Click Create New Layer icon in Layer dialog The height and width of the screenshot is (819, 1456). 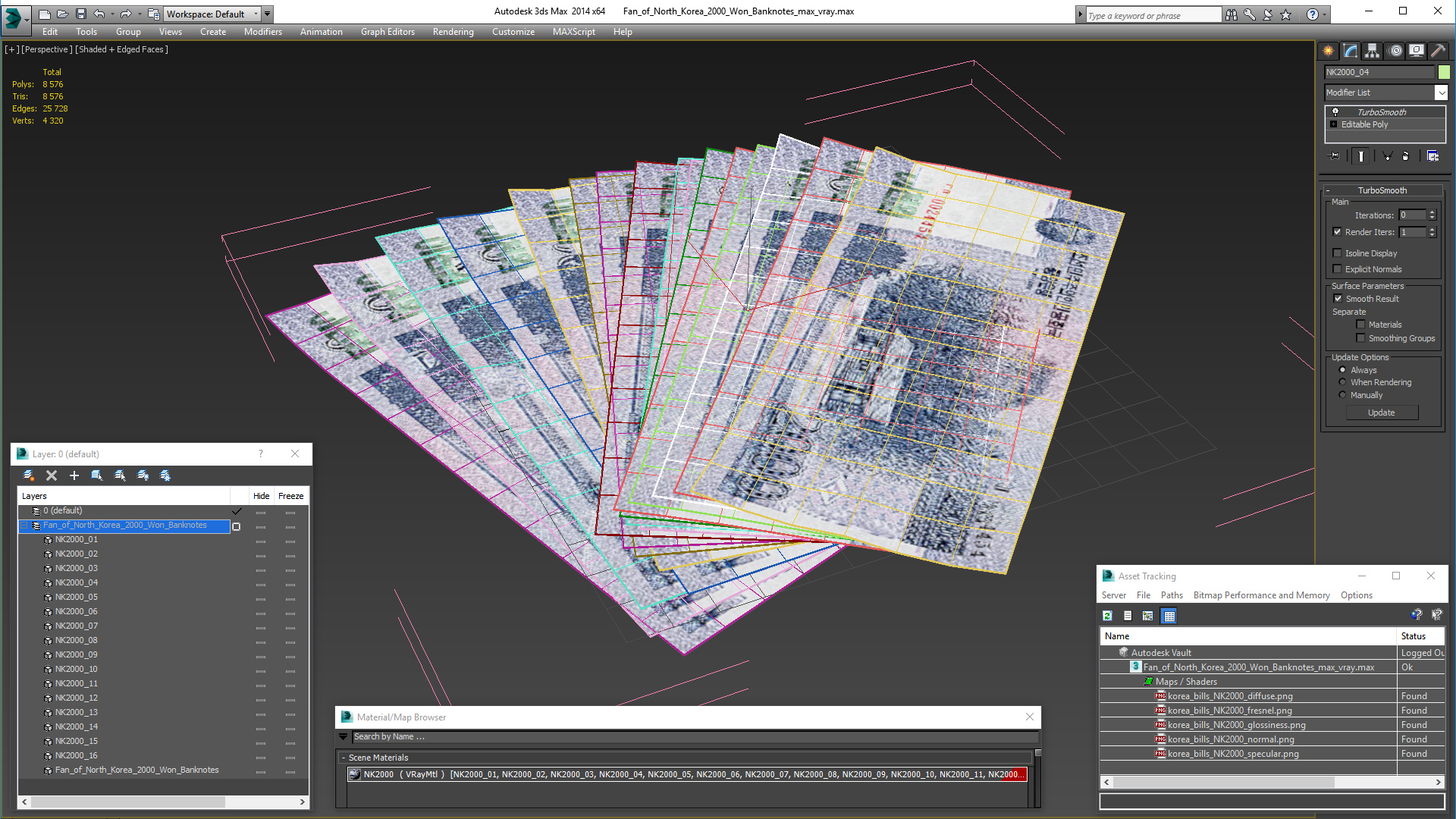point(29,475)
